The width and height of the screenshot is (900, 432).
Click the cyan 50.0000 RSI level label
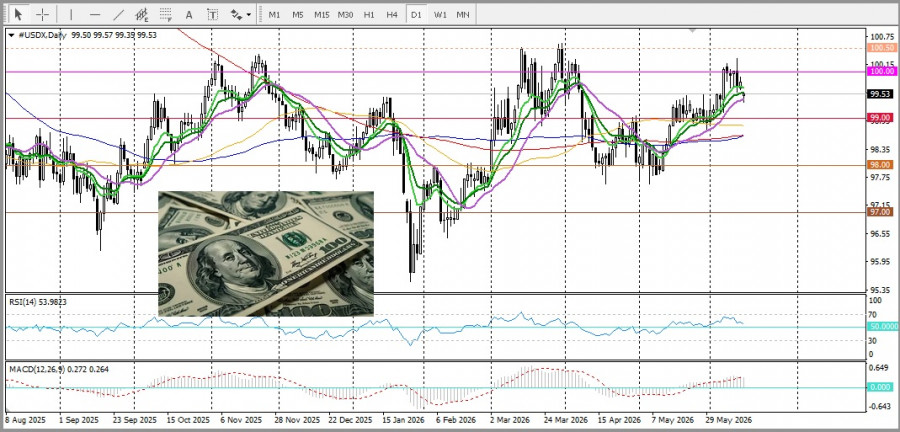[881, 326]
